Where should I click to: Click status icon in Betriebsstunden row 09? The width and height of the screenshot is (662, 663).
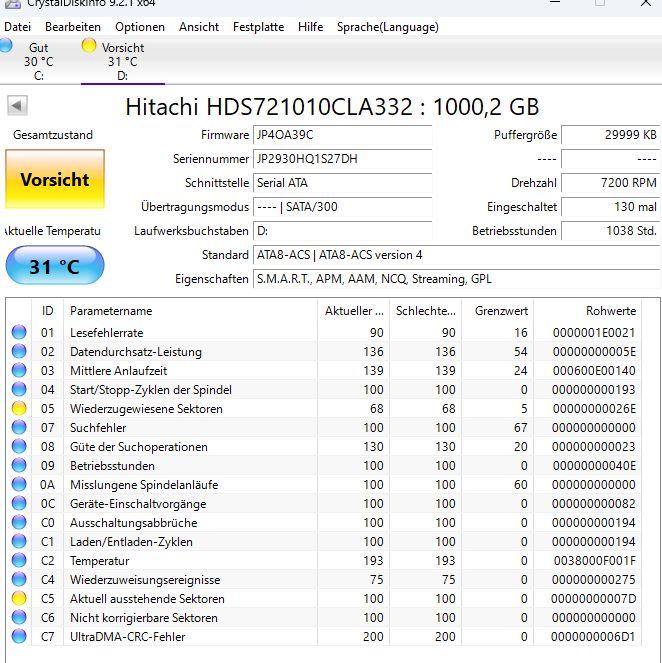click(x=19, y=466)
